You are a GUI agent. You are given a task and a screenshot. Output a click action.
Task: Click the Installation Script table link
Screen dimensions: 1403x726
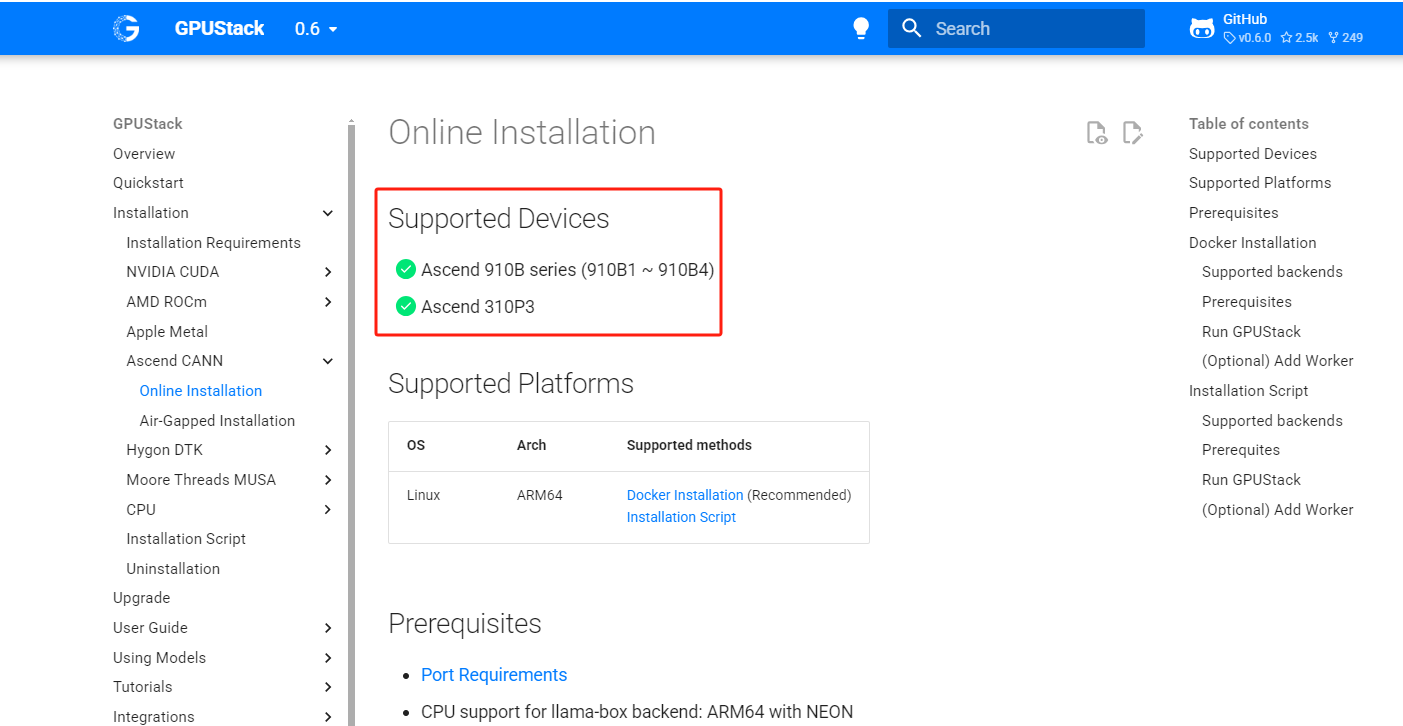coord(681,517)
